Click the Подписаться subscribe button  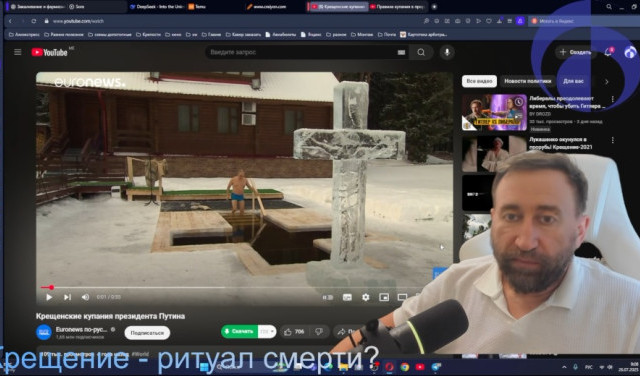(147, 333)
